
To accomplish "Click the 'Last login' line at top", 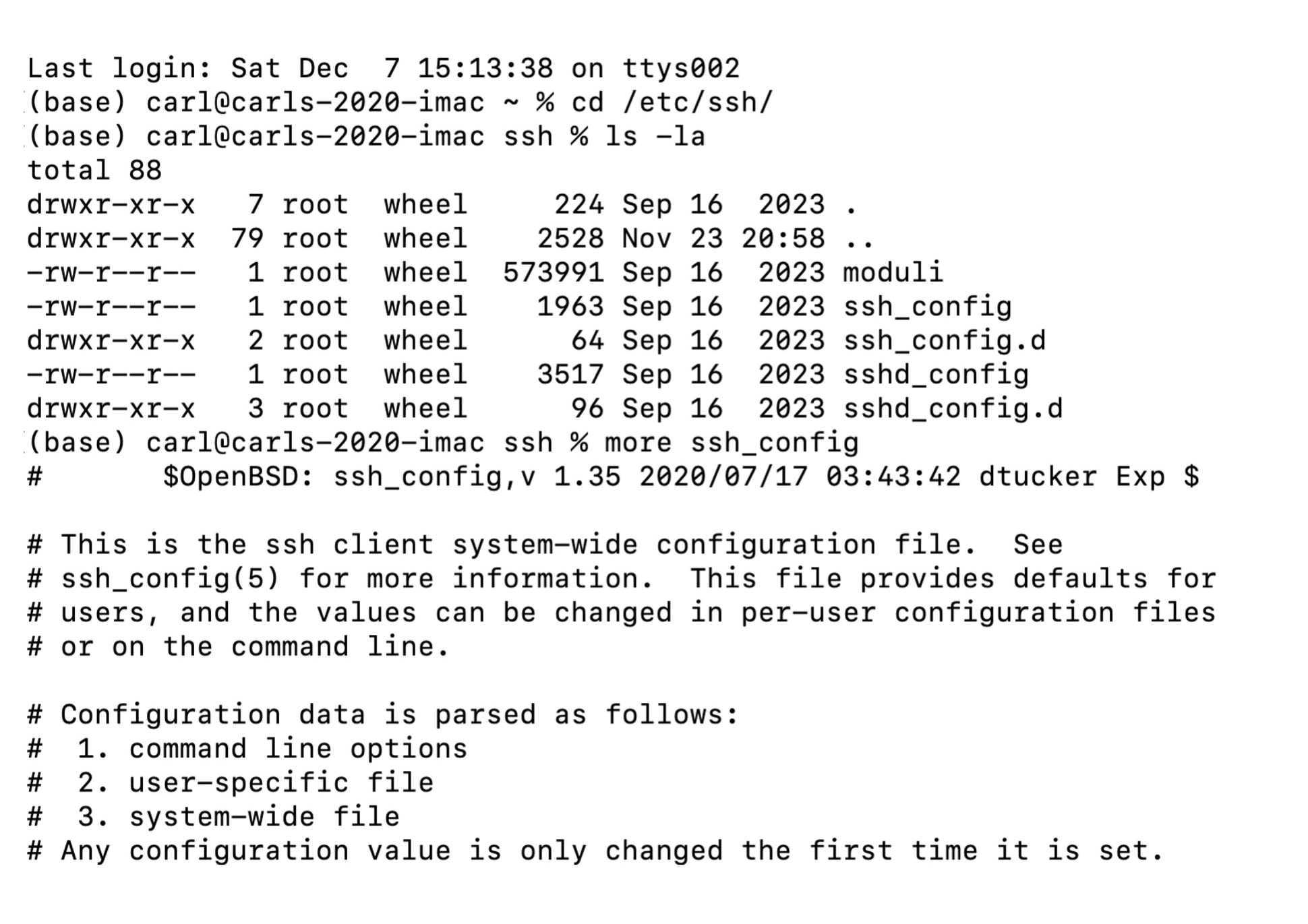I will point(383,68).
